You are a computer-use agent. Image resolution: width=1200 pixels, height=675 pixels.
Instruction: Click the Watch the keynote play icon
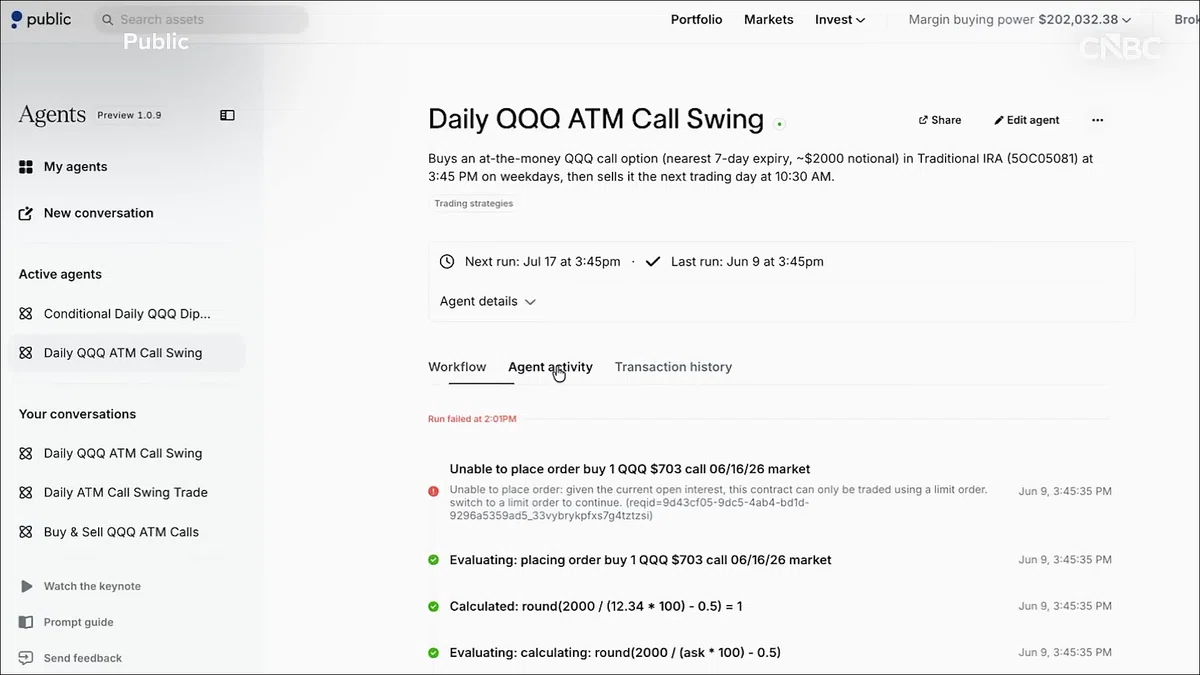click(27, 586)
